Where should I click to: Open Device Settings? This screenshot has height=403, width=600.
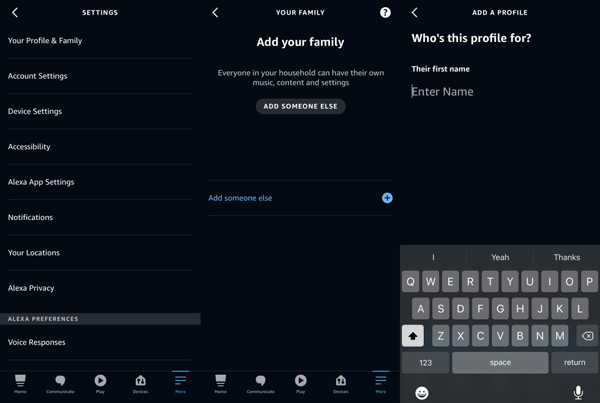click(100, 111)
